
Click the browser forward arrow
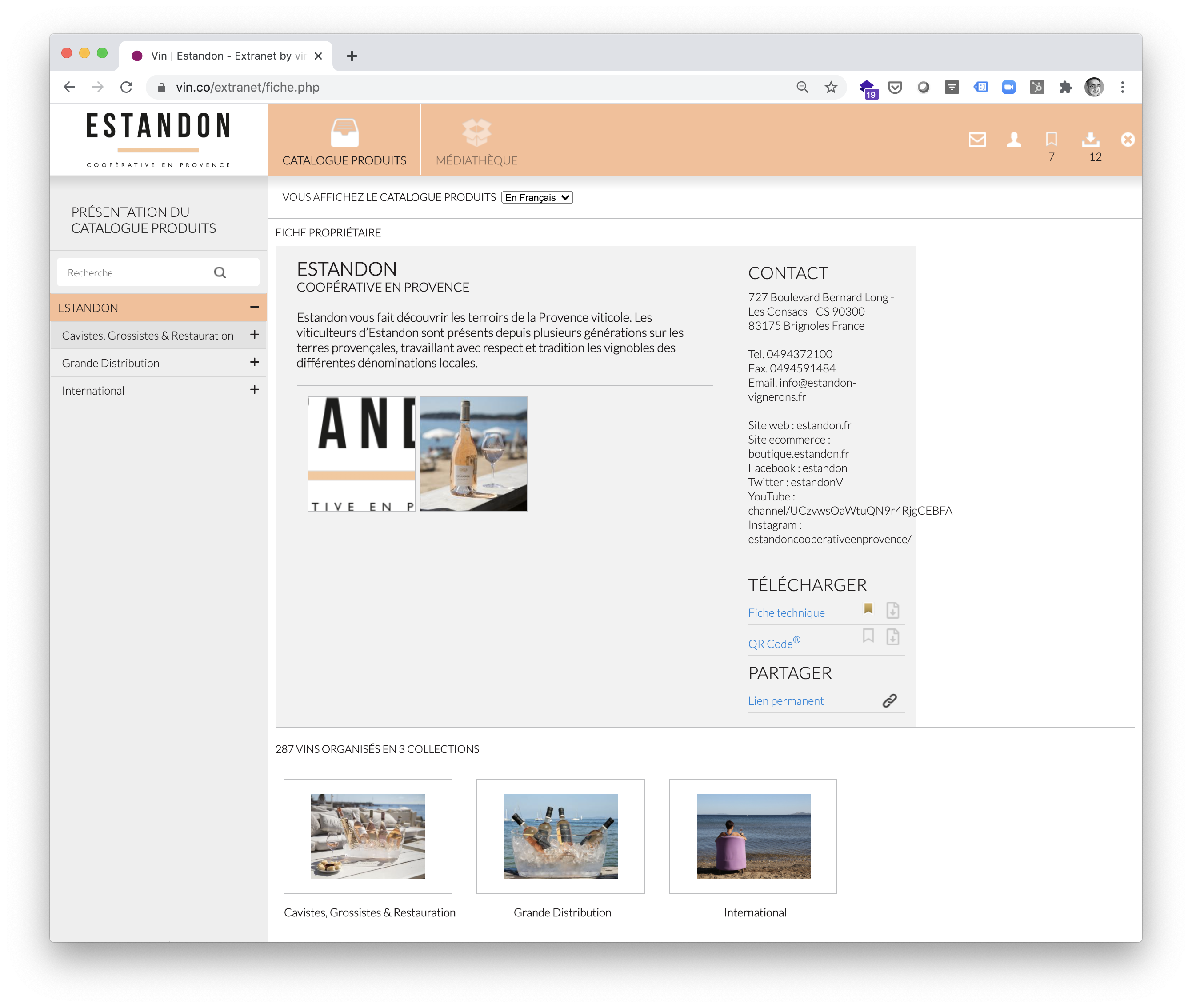98,87
